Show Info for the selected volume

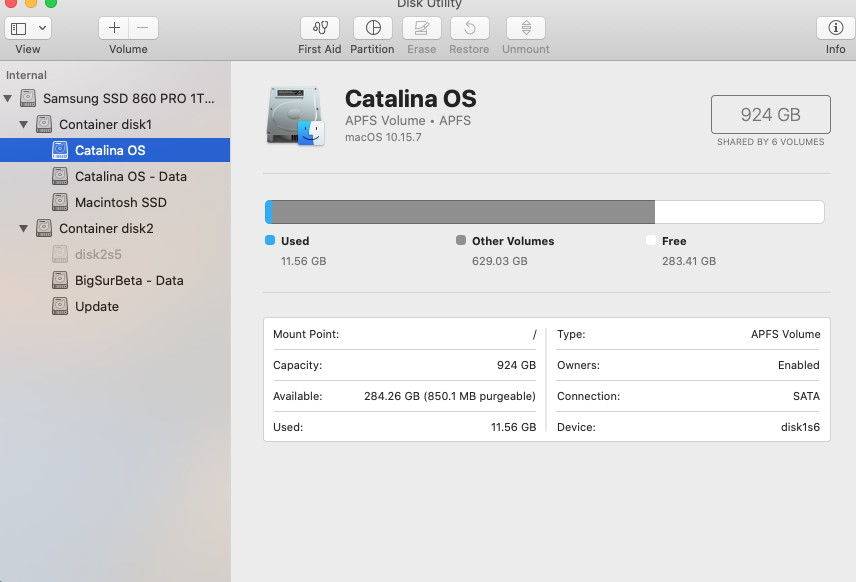click(835, 28)
